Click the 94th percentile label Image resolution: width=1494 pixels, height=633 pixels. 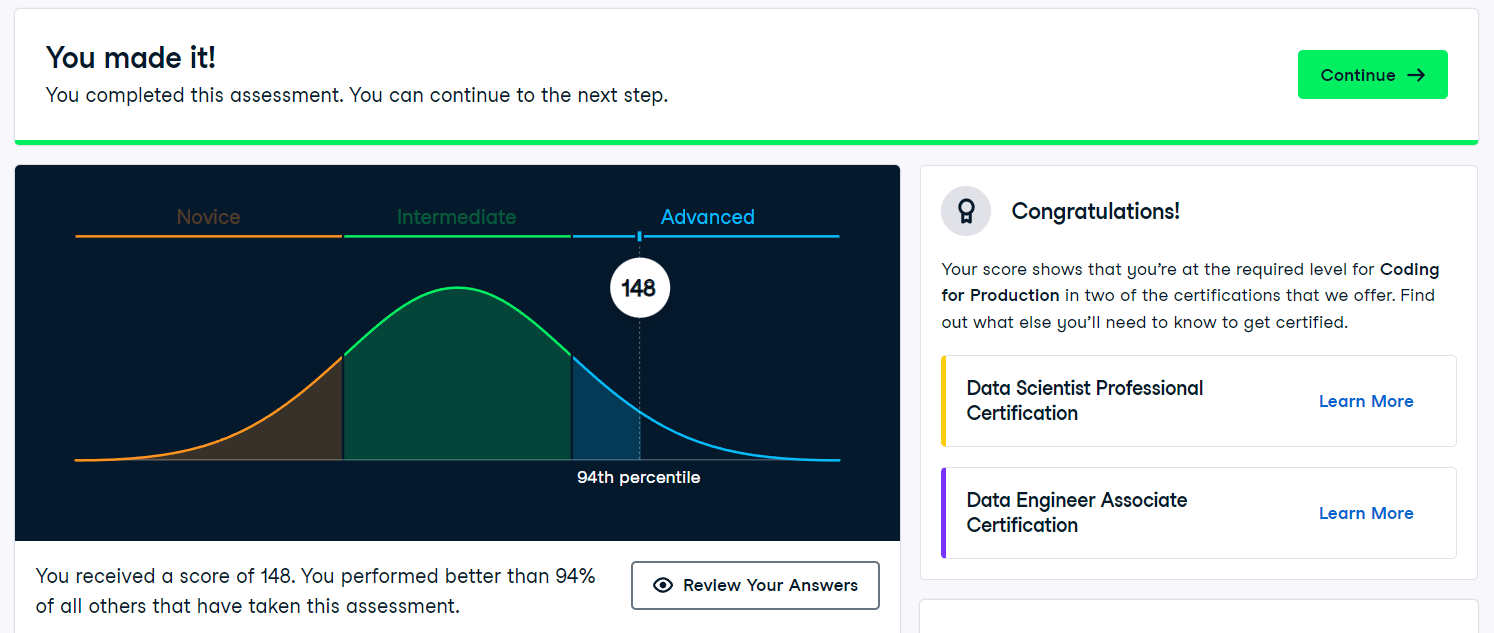638,478
